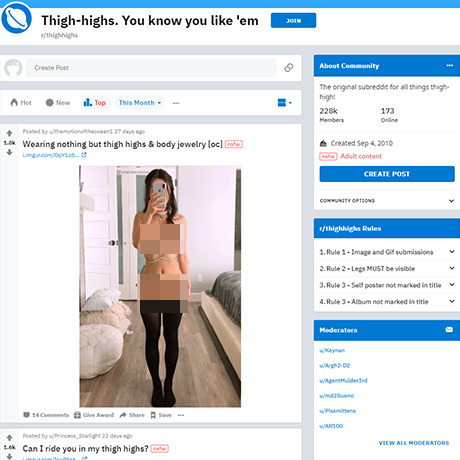Open the card view layout dropdown
The height and width of the screenshot is (460, 460).
[x=284, y=103]
